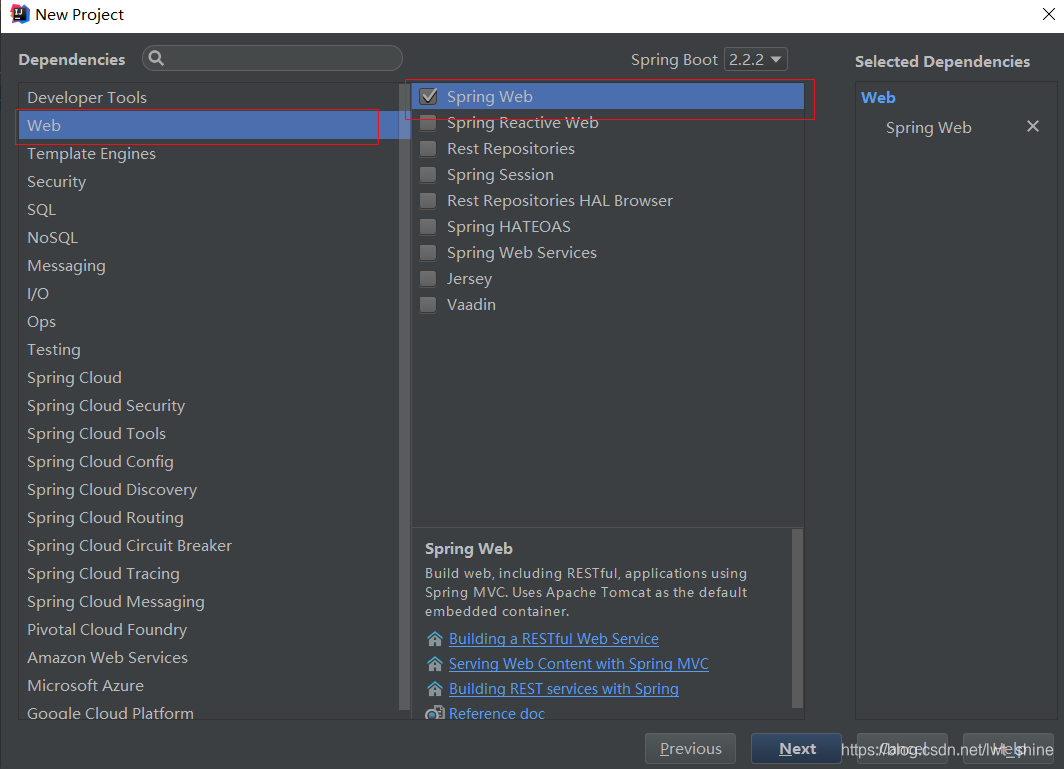Open Building REST services with Spring link
This screenshot has height=769, width=1064.
(564, 689)
